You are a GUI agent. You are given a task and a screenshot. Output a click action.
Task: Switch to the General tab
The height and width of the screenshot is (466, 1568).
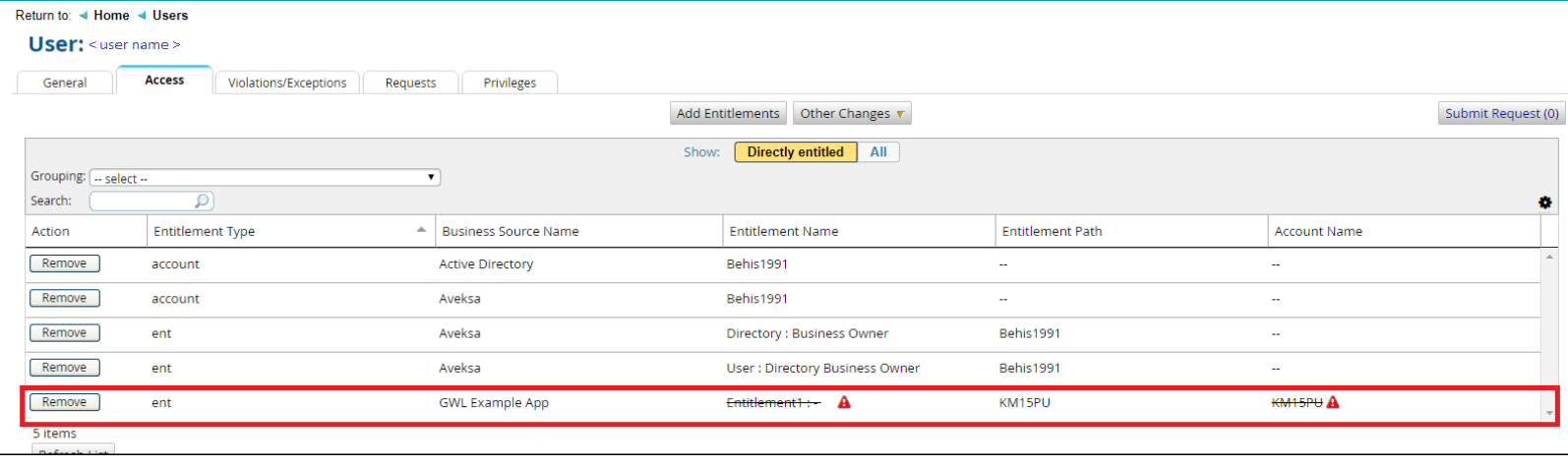(x=65, y=83)
